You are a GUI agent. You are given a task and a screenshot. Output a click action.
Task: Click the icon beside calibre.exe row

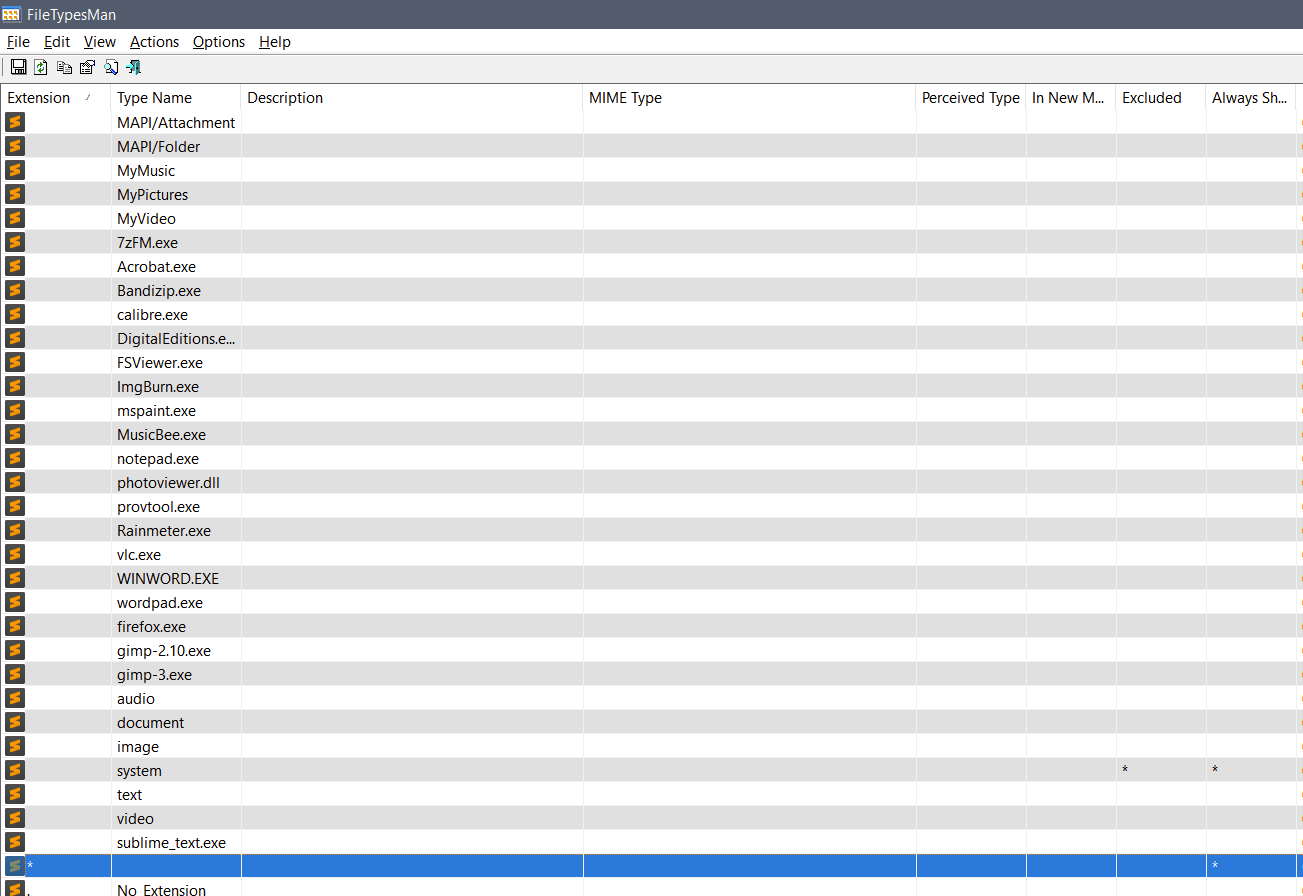pyautogui.click(x=14, y=314)
